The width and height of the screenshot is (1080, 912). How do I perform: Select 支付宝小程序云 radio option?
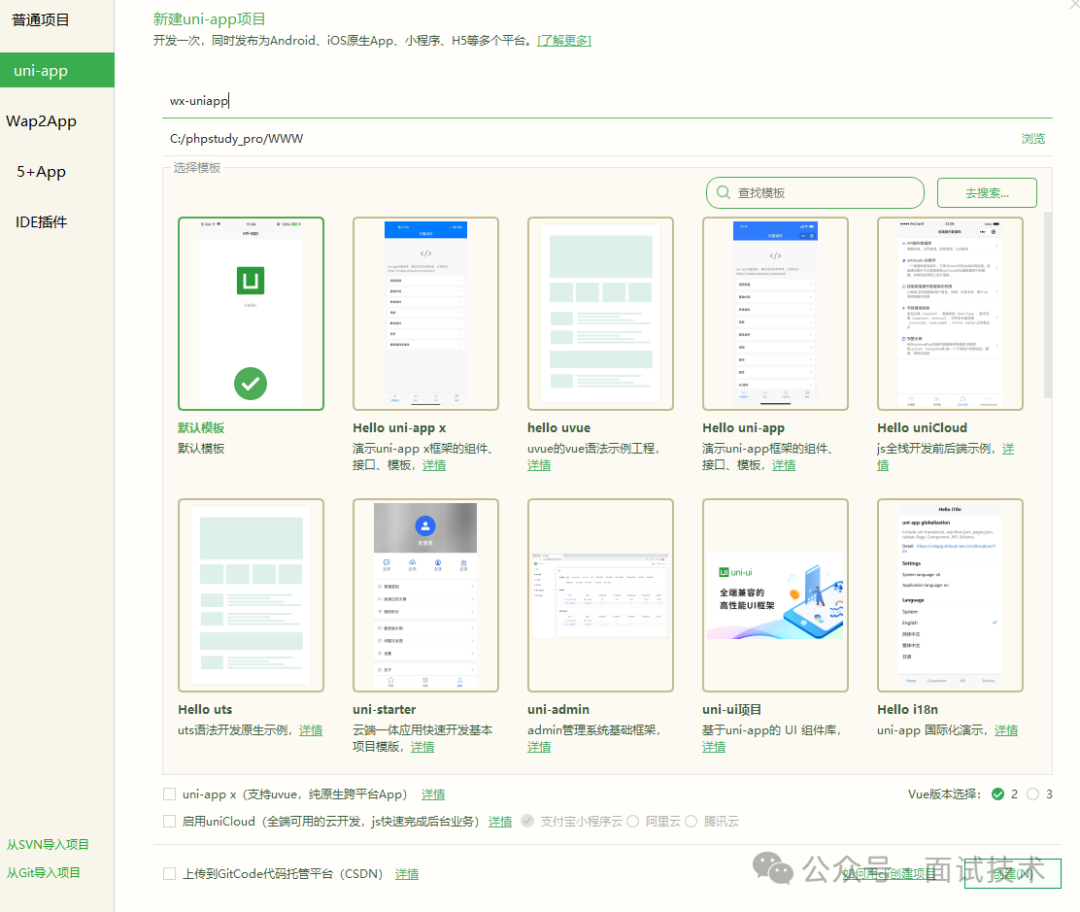(x=528, y=821)
